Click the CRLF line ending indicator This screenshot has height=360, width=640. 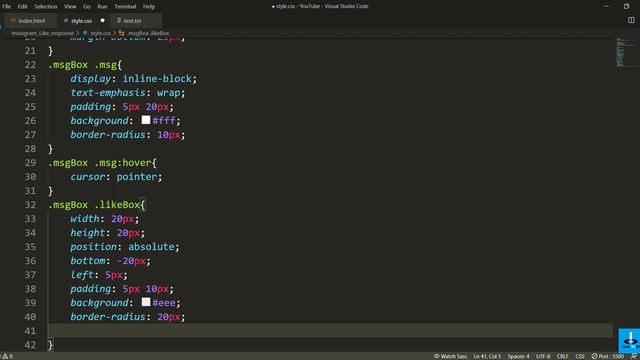click(562, 356)
